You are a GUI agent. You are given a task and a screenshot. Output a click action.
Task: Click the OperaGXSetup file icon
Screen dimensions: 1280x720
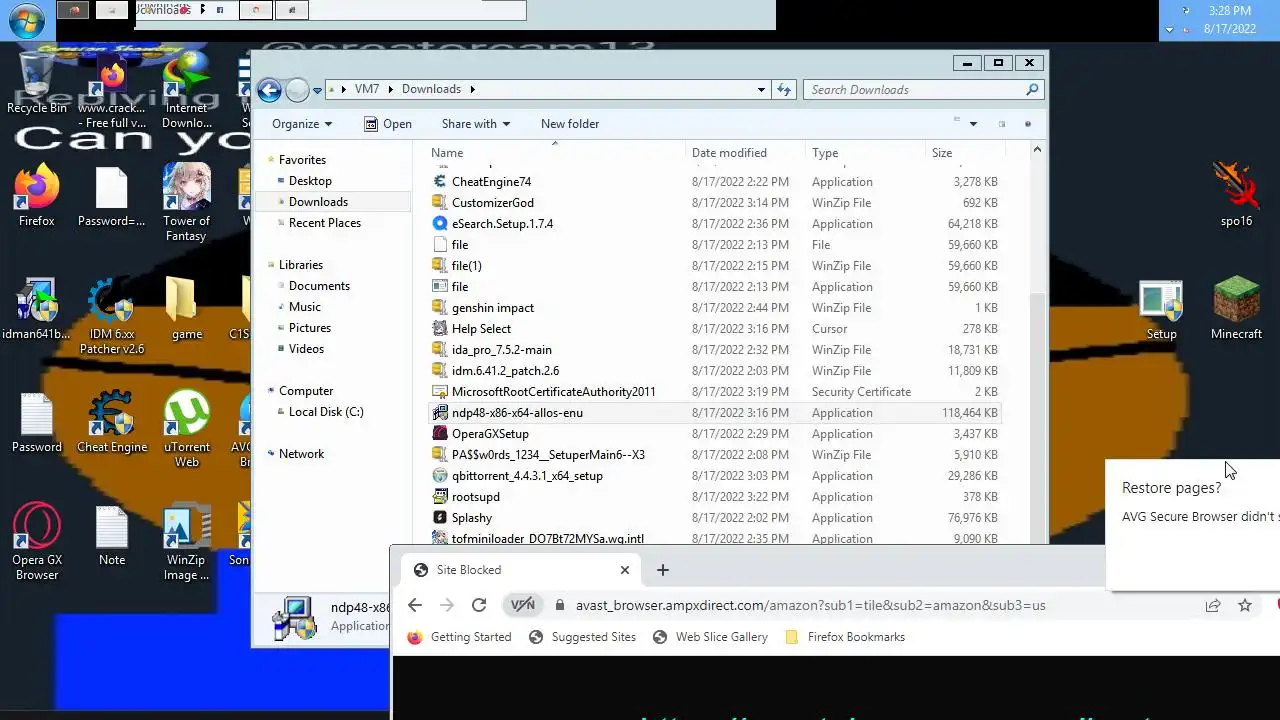tap(440, 434)
